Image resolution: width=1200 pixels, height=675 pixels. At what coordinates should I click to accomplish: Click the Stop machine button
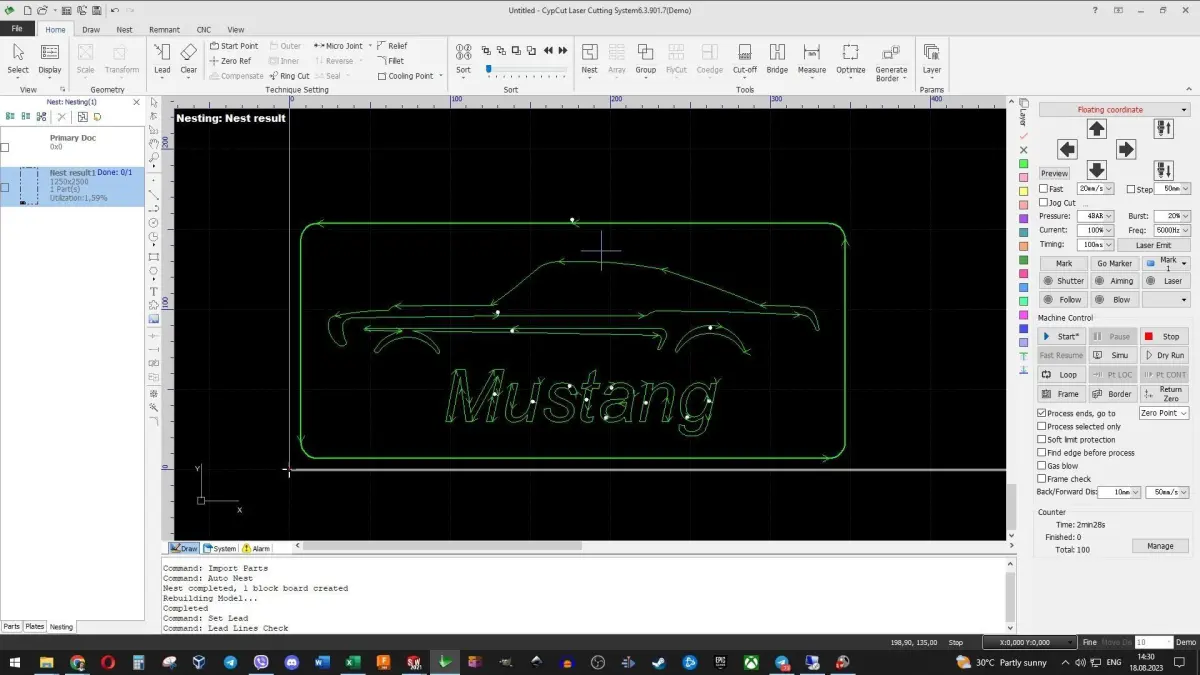click(x=1163, y=336)
